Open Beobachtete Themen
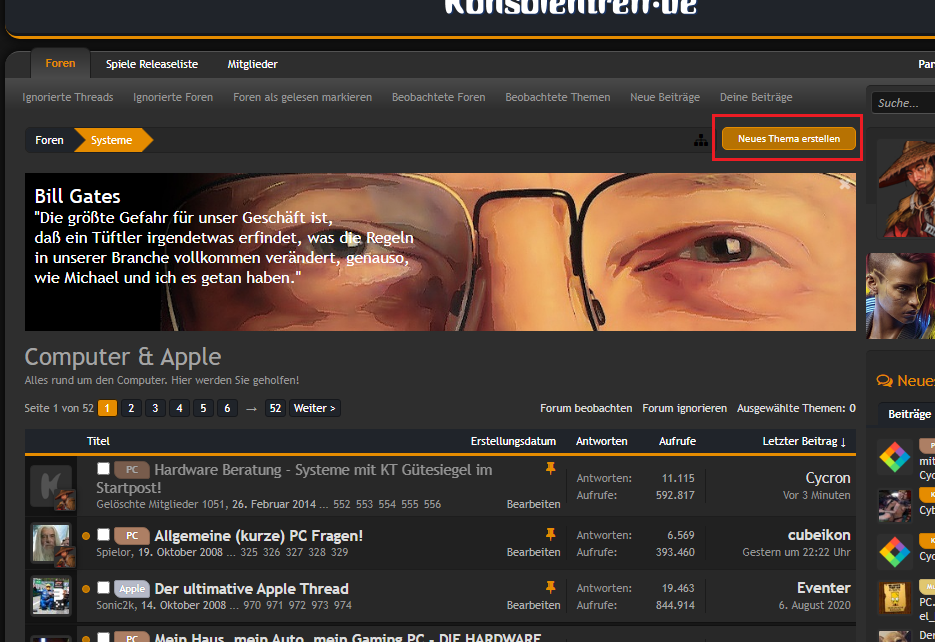The width and height of the screenshot is (935, 642). coord(558,97)
